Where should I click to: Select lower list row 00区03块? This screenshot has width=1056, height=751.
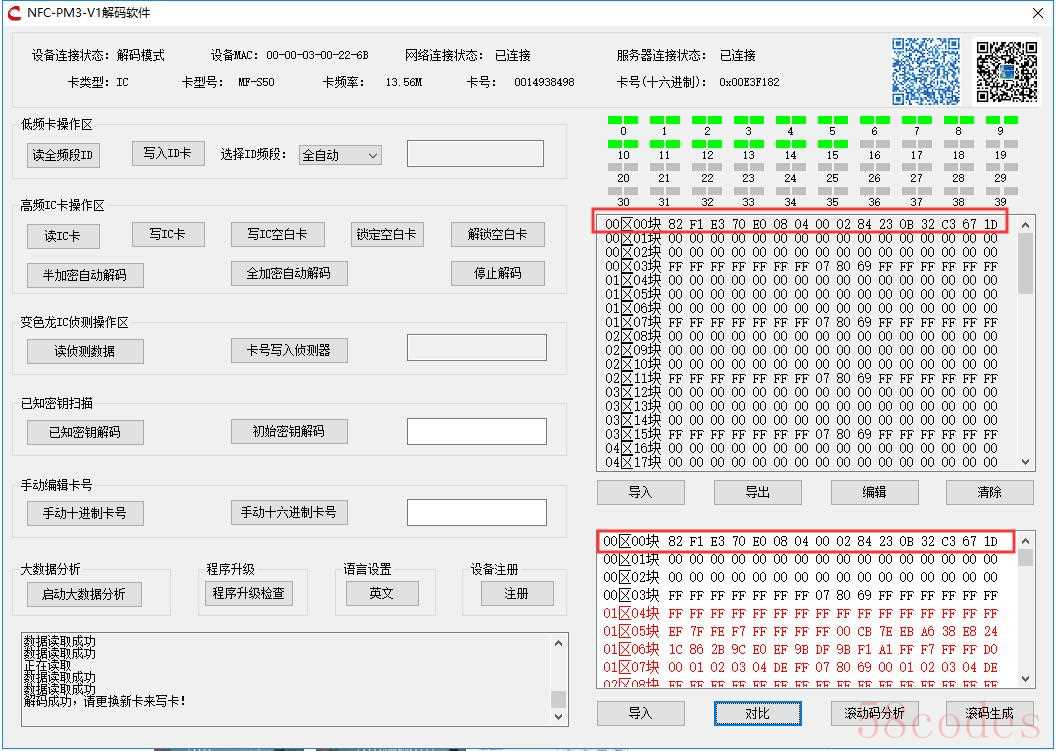click(801, 595)
